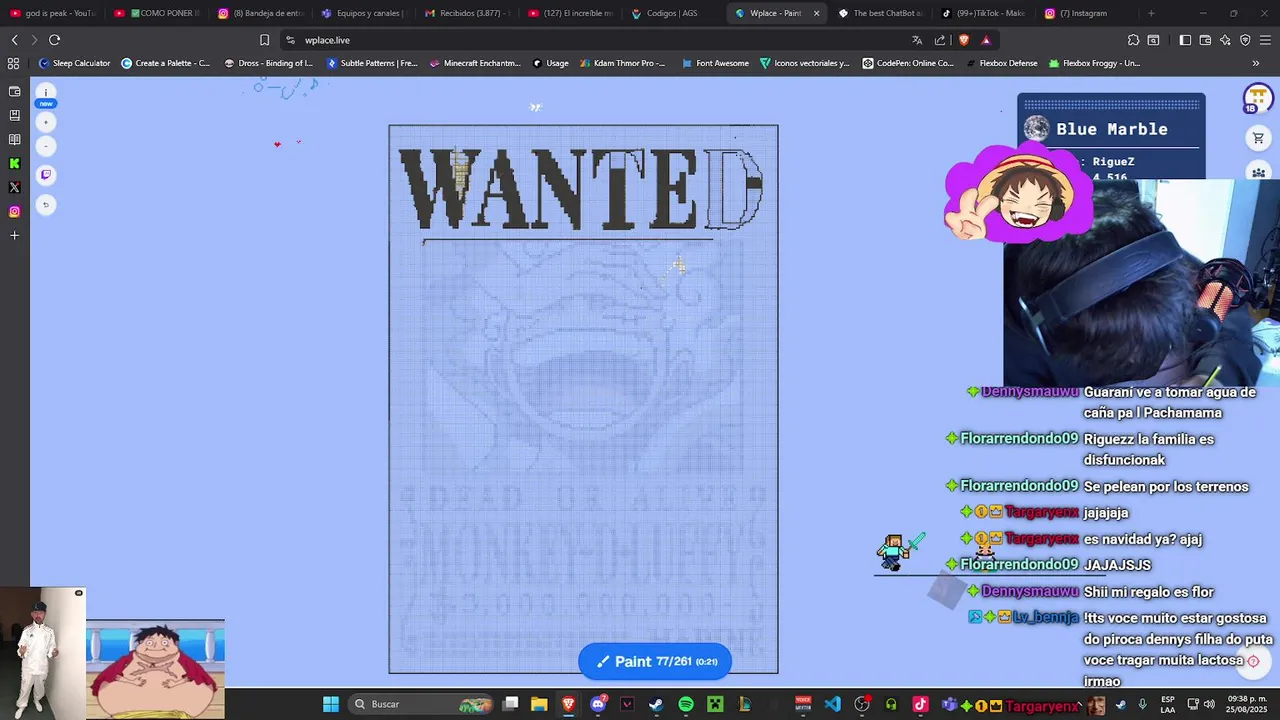Image resolution: width=1280 pixels, height=720 pixels.
Task: Switch to 'Codigos | AGS' tab
Action: coord(672,13)
